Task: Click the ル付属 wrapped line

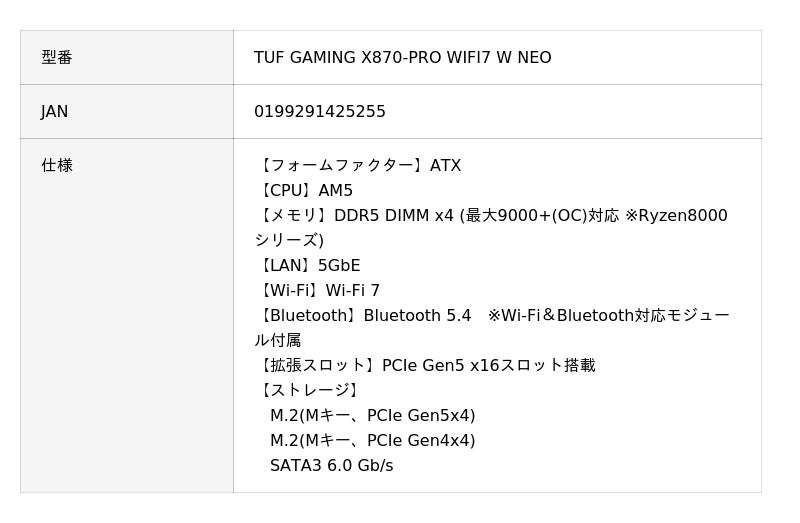Action: click(x=278, y=341)
